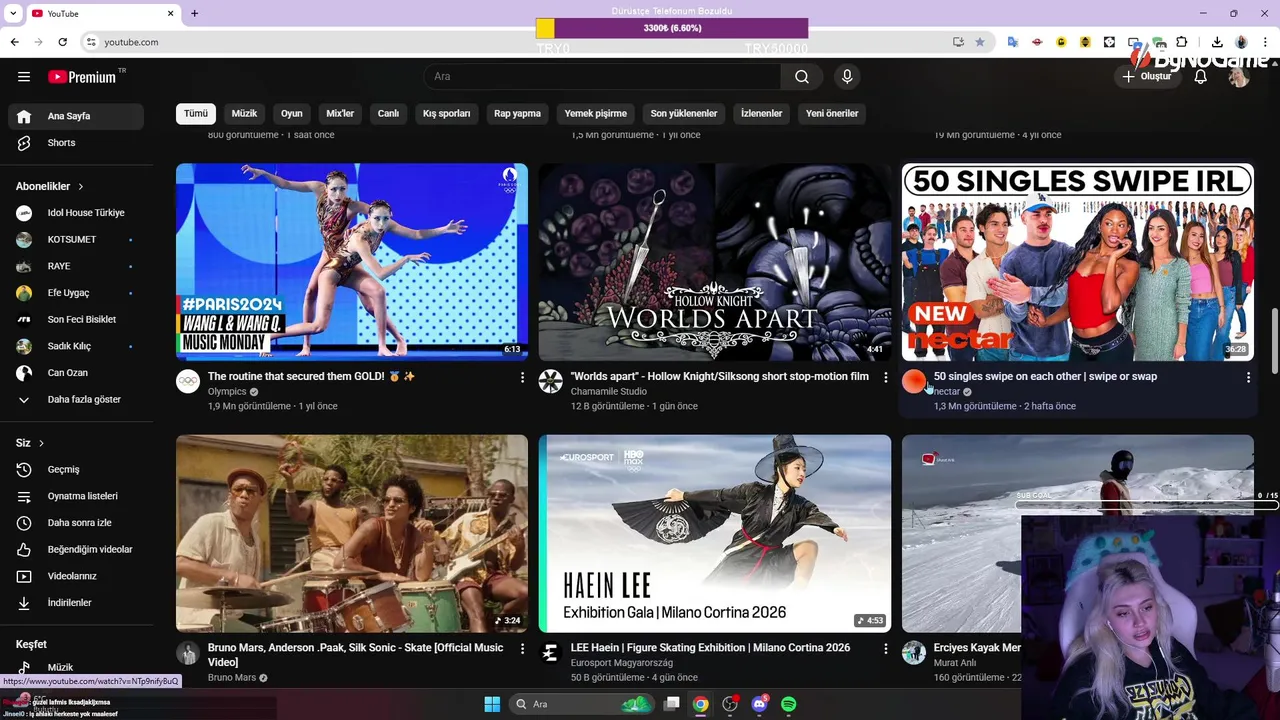Screen dimensions: 1280x720
Task: Open more options for the Bruno Mars video
Action: [x=522, y=648]
